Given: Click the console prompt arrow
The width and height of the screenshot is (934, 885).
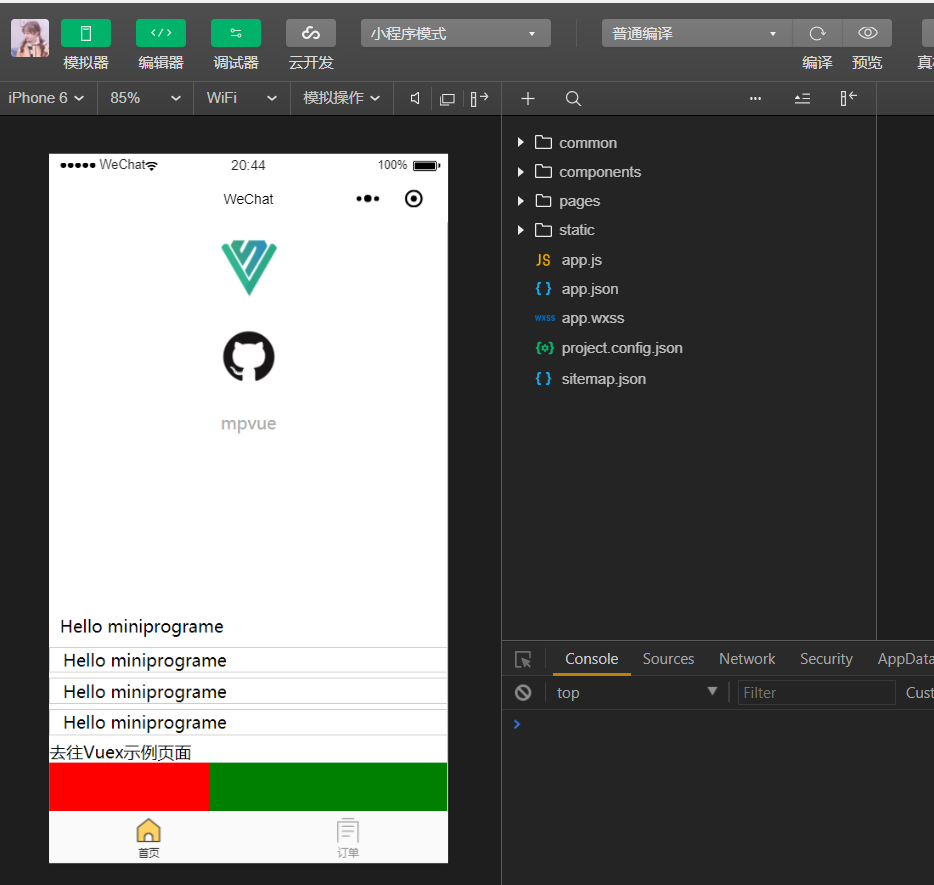Looking at the screenshot, I should click(517, 724).
